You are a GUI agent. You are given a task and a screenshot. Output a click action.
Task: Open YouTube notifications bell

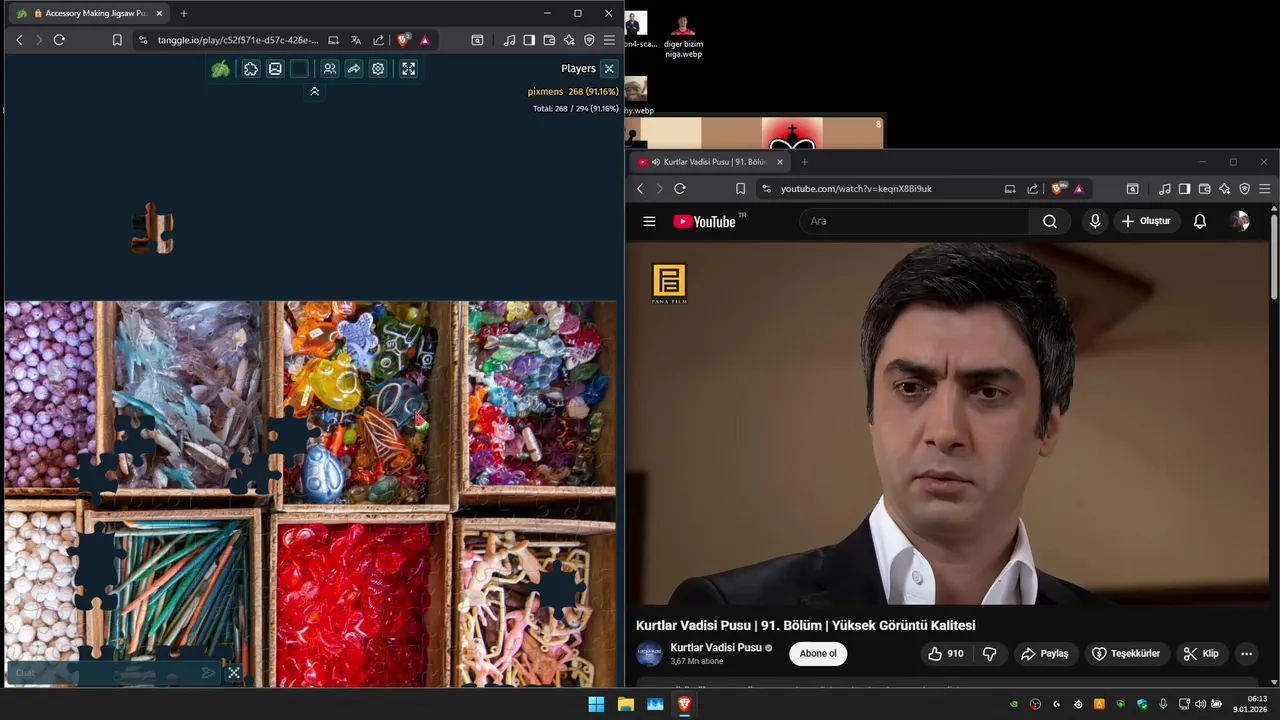(1200, 221)
